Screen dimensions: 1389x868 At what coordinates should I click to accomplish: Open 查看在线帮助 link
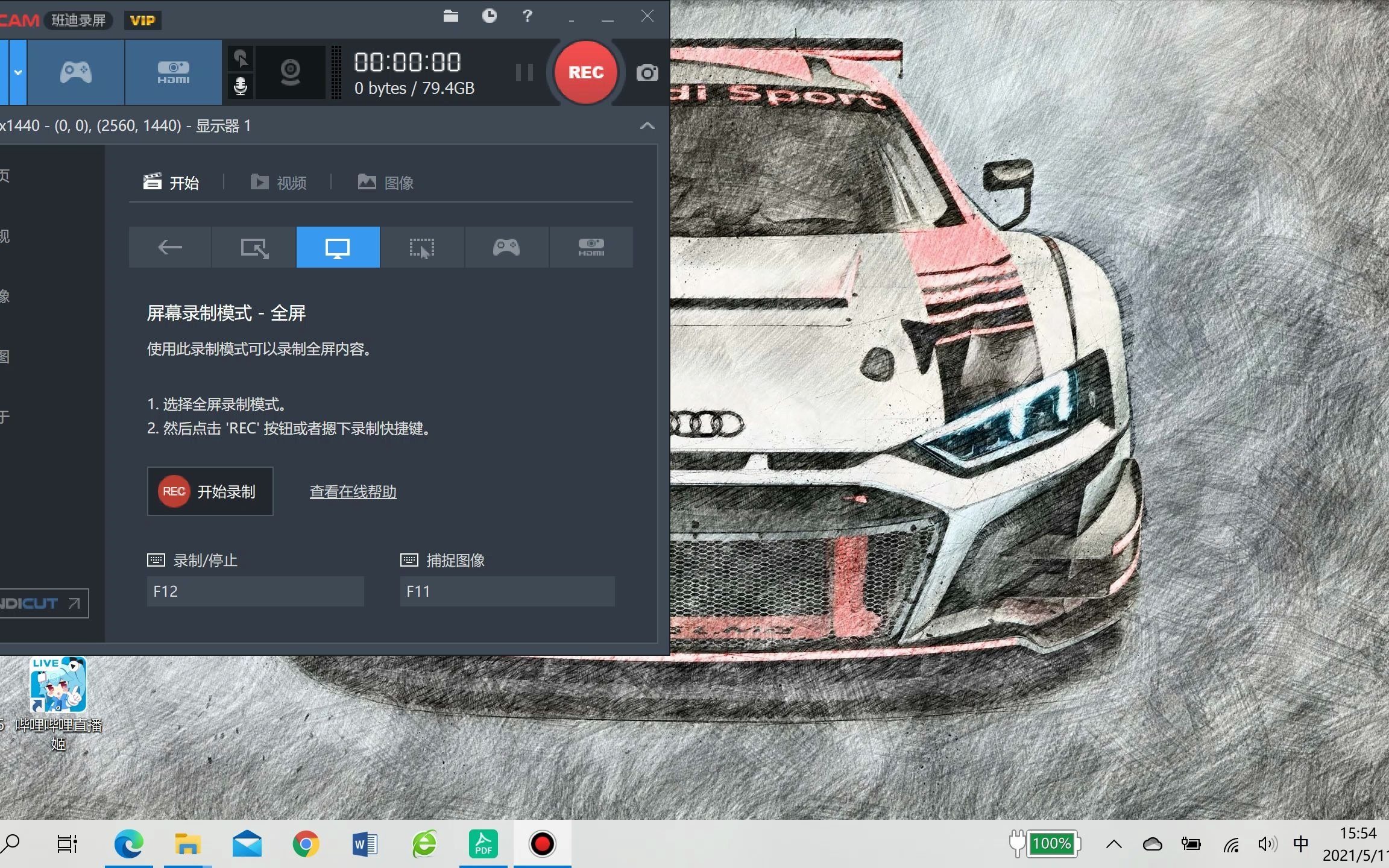353,492
